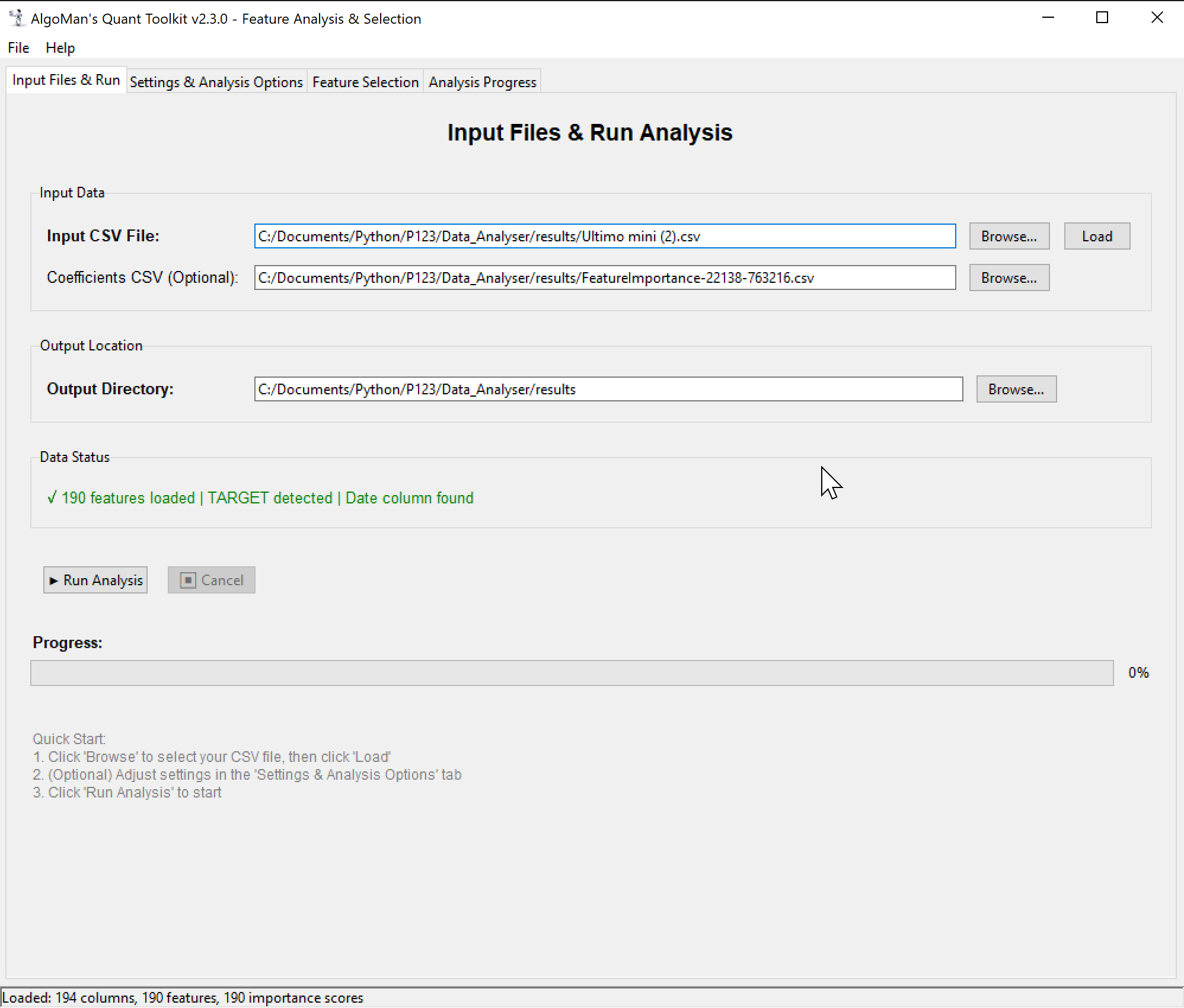The width and height of the screenshot is (1184, 1008).
Task: Click the AlgoMan's toolkit icon in title bar
Action: coord(17,18)
